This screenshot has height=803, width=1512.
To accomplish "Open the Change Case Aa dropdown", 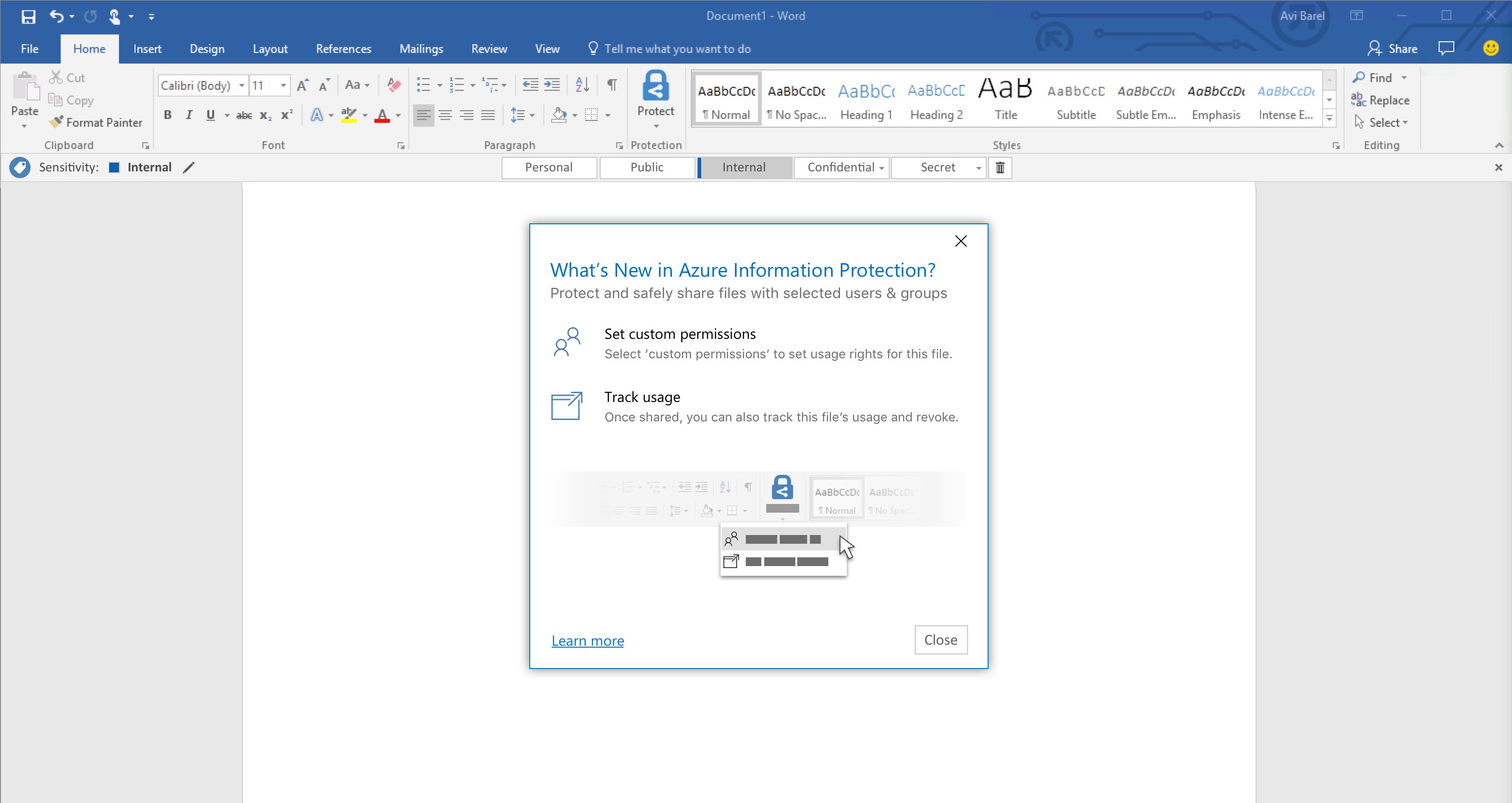I will tap(357, 85).
